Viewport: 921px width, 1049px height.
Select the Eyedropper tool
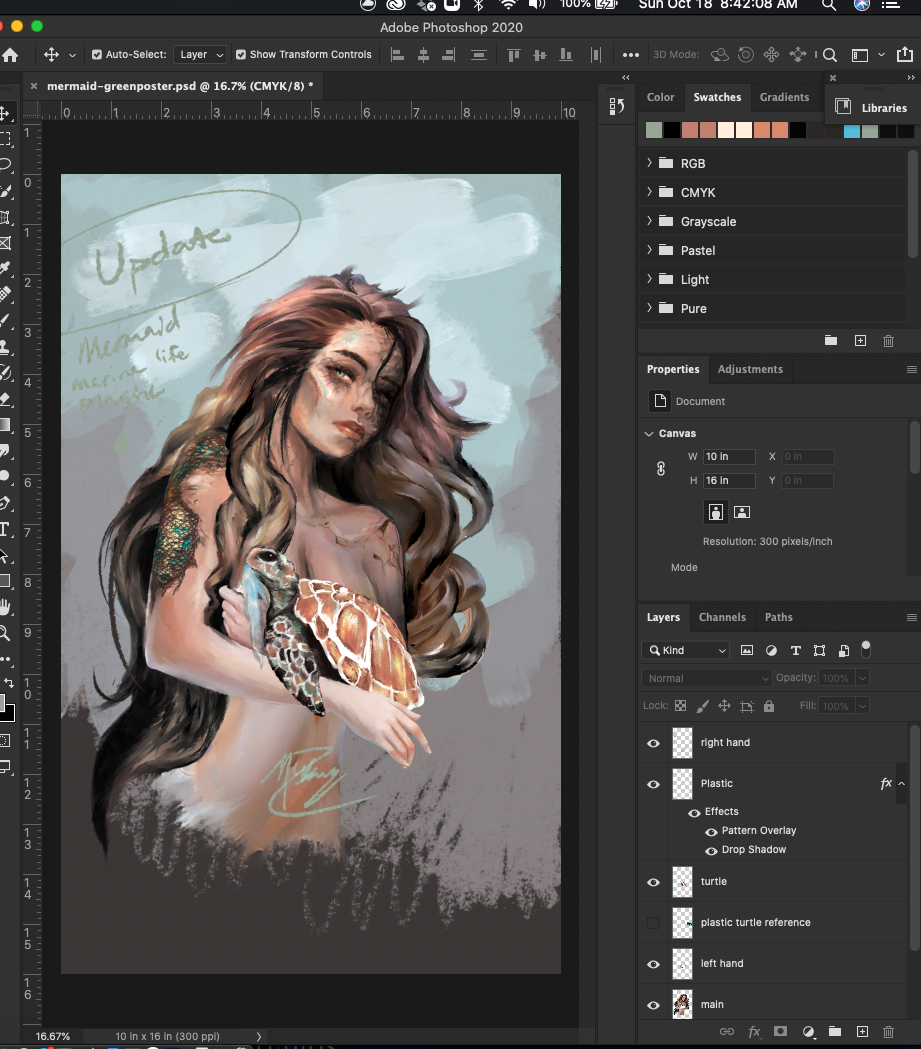(5, 269)
